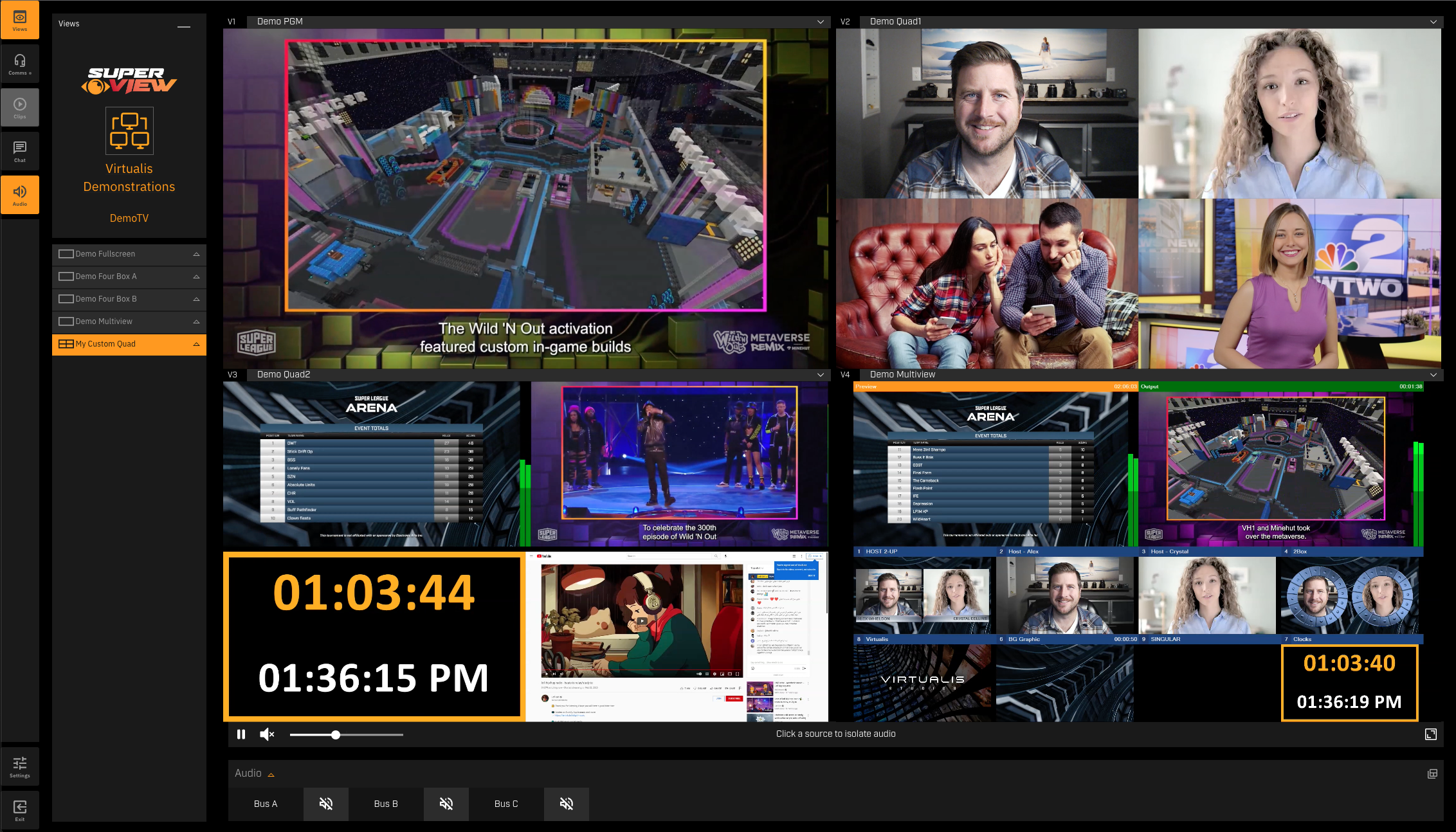The height and width of the screenshot is (832, 1456).
Task: Toggle mute for Bus B
Action: pyautogui.click(x=446, y=804)
